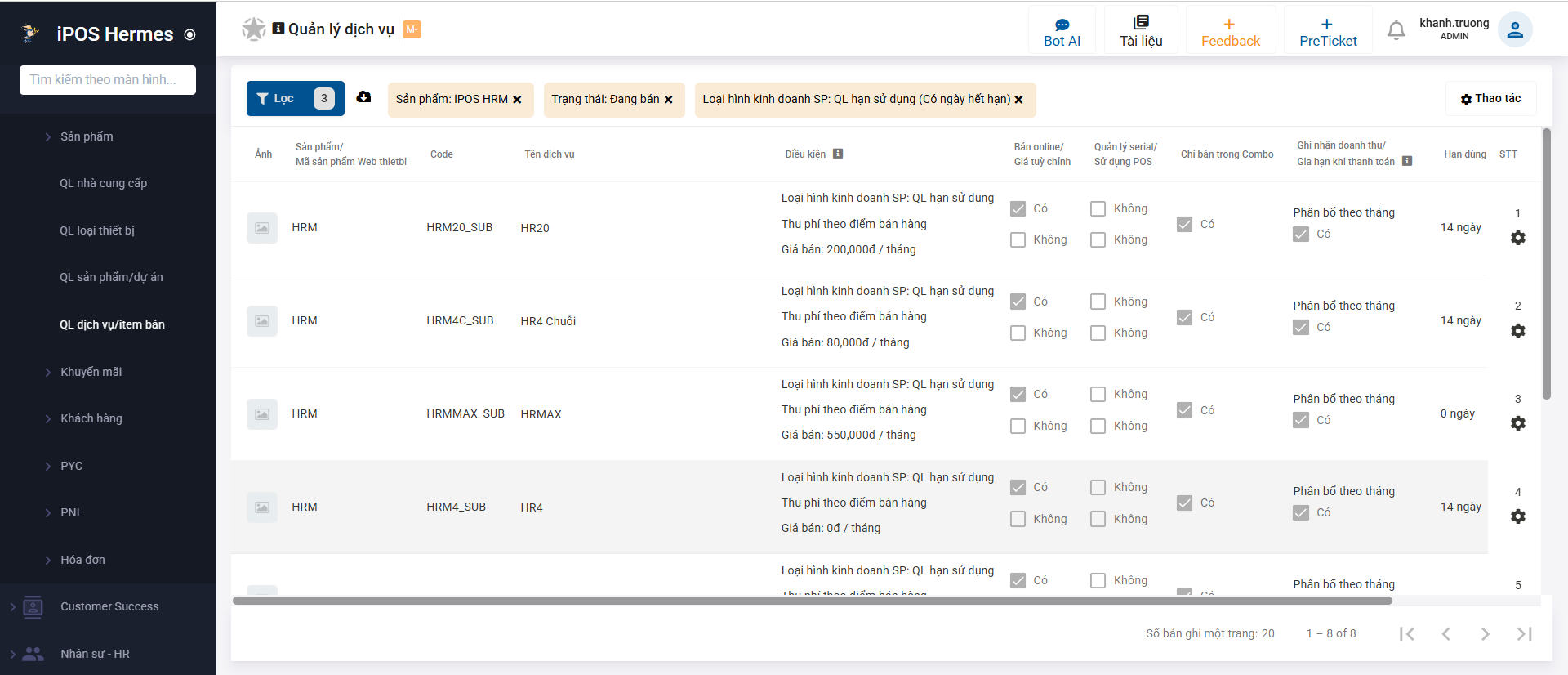1568x675 pixels.
Task: Click the orange M- badge
Action: (x=412, y=29)
